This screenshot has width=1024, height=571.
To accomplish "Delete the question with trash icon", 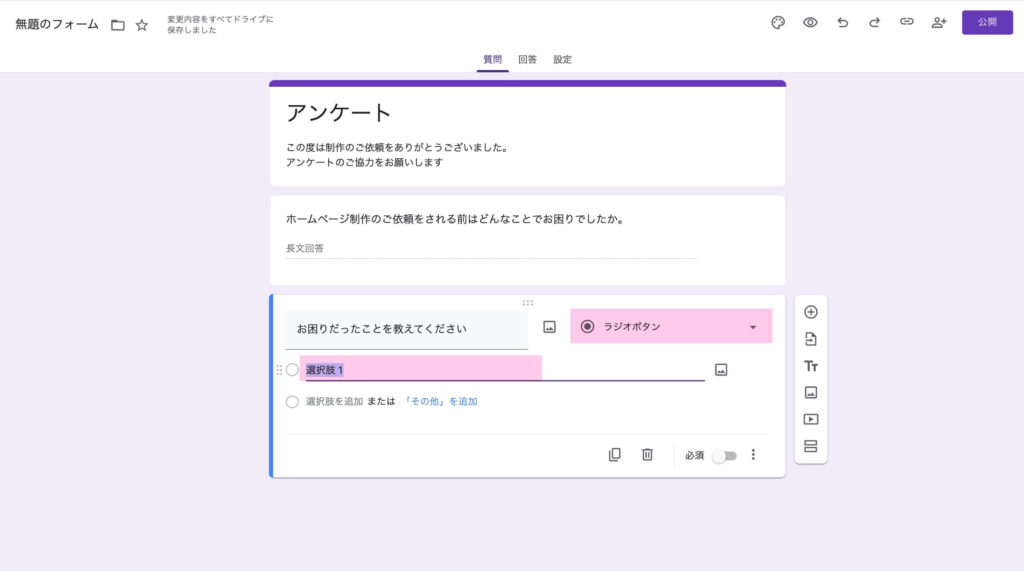I will coord(647,455).
